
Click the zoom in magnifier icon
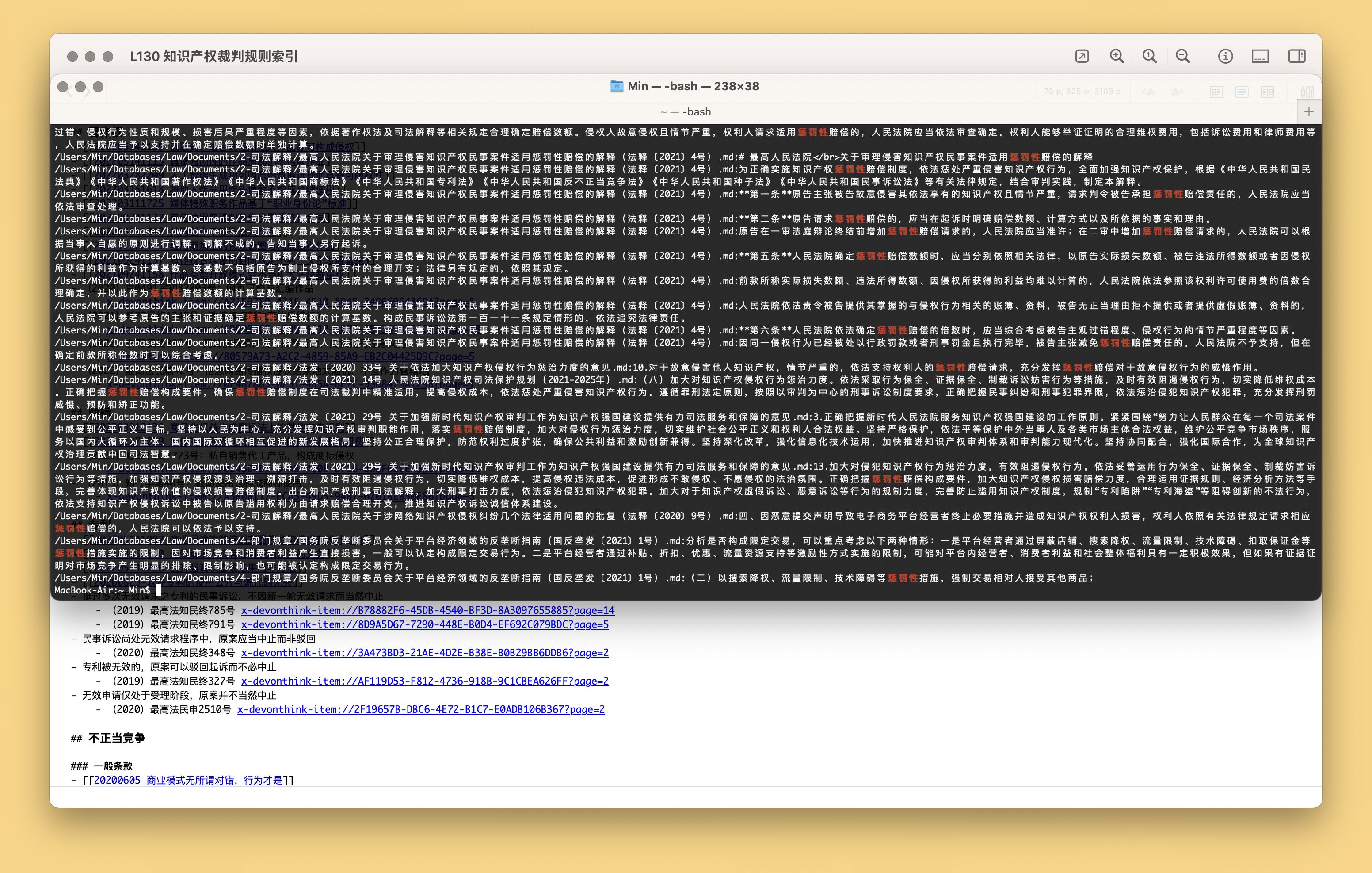1116,56
